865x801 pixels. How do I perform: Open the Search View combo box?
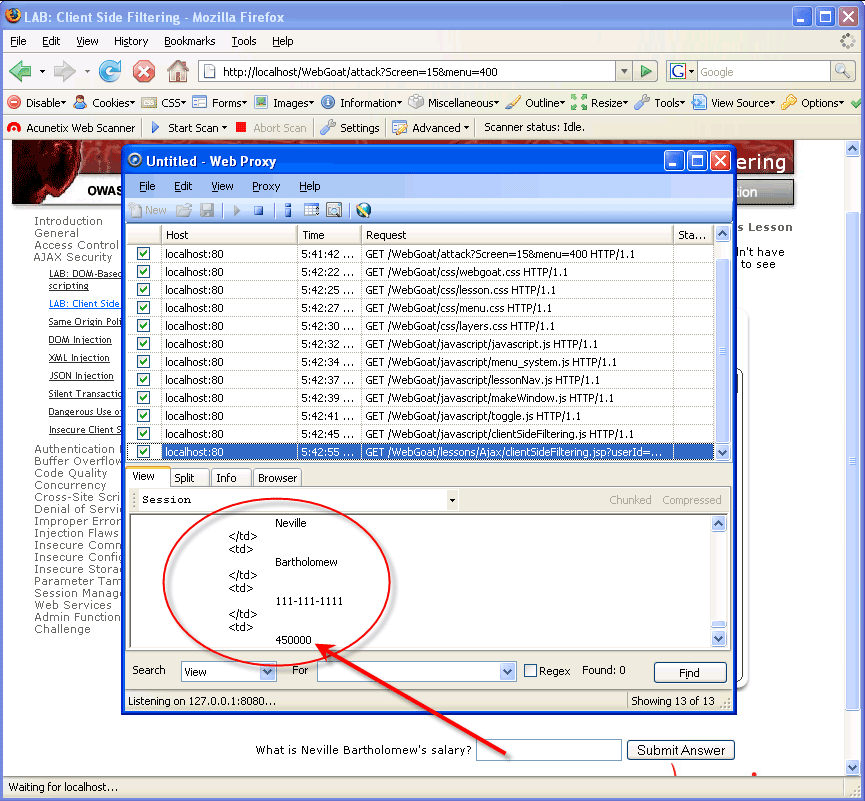268,672
